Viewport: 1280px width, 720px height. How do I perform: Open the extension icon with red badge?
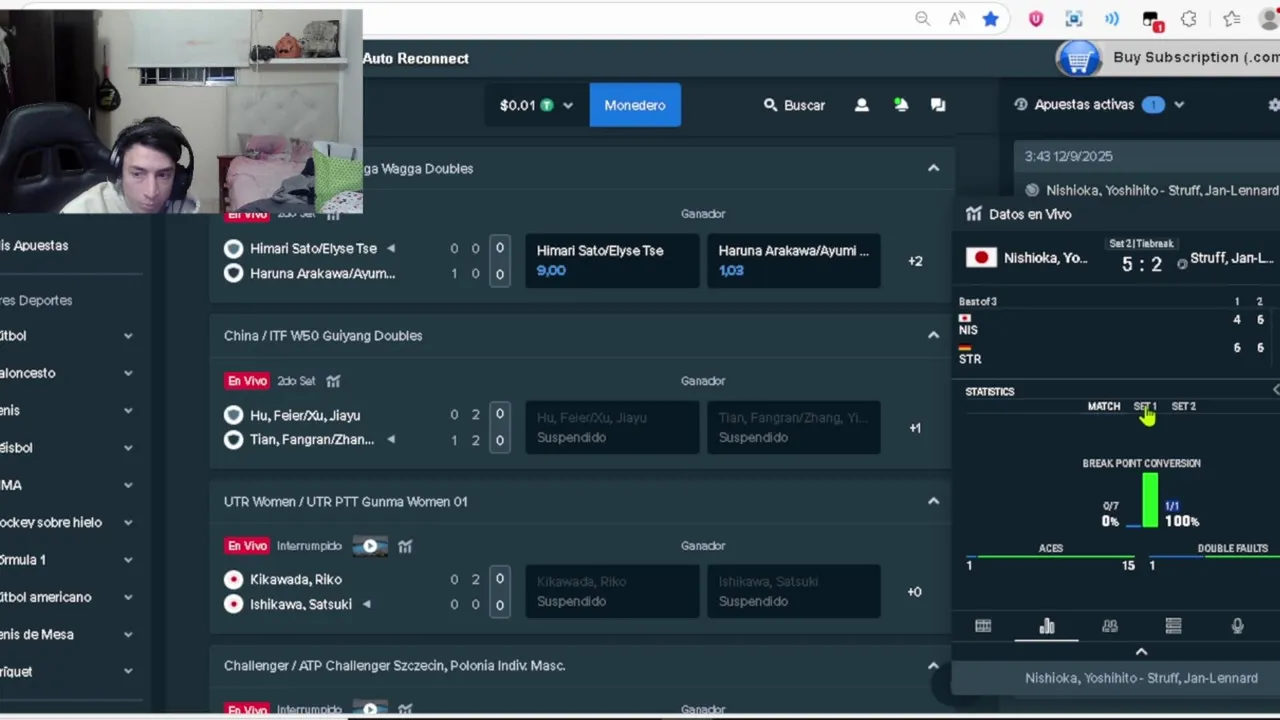tap(1151, 20)
